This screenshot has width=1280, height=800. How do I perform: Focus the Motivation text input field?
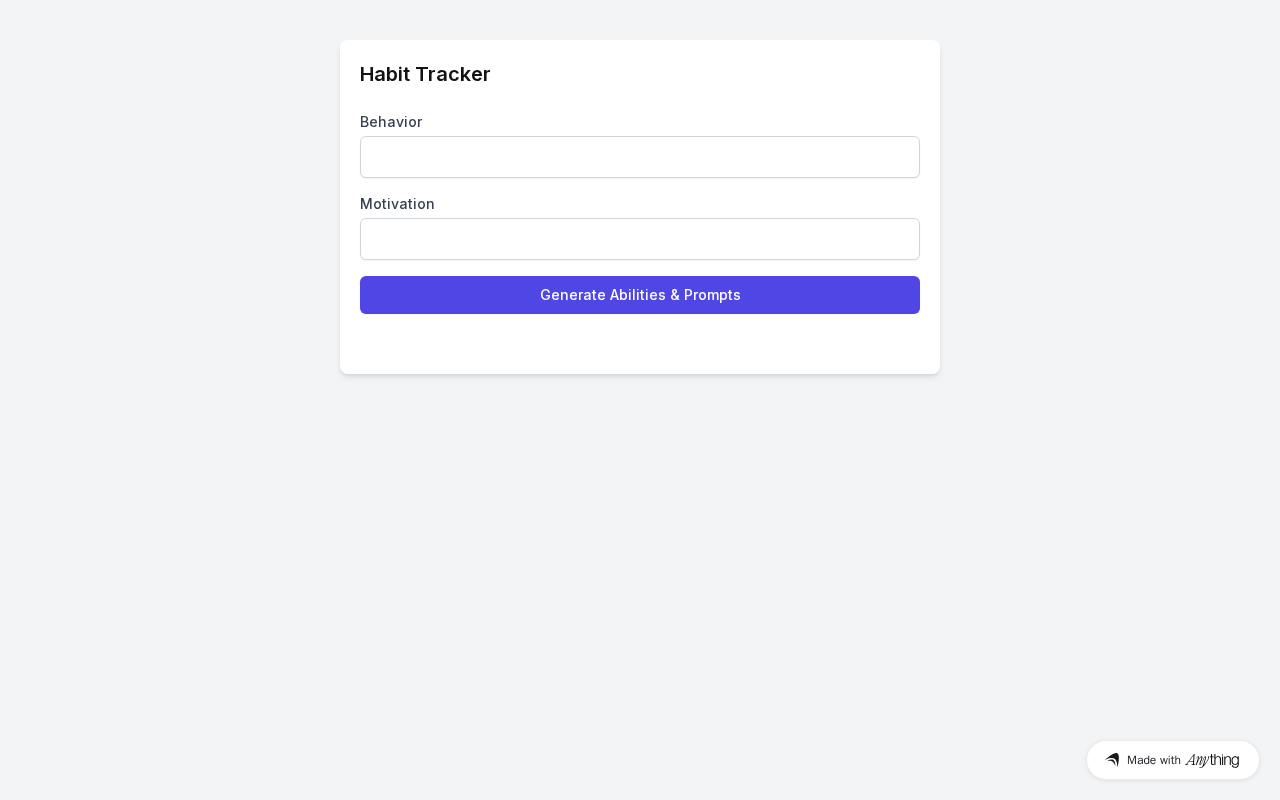pos(640,239)
